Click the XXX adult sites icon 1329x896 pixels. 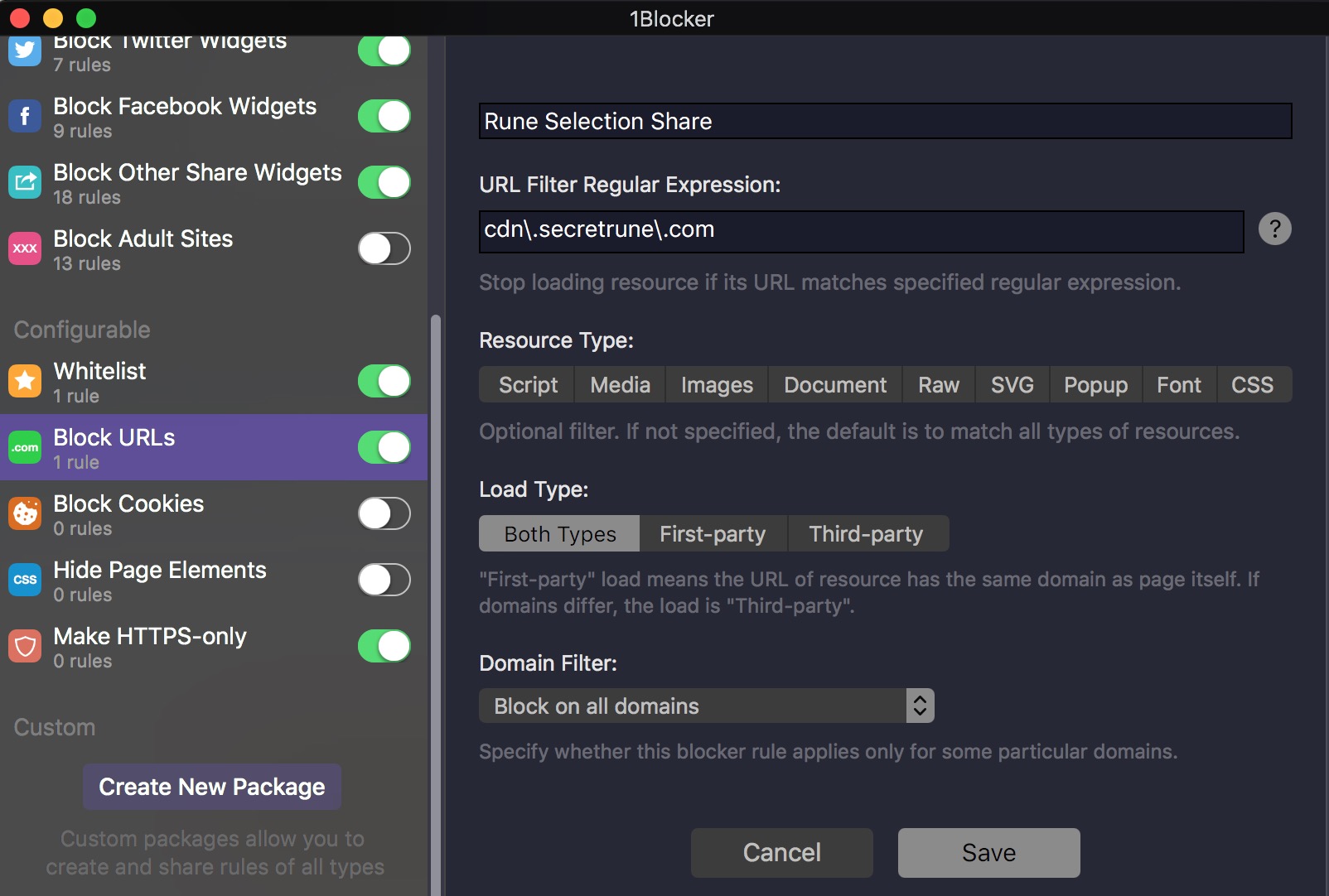25,248
